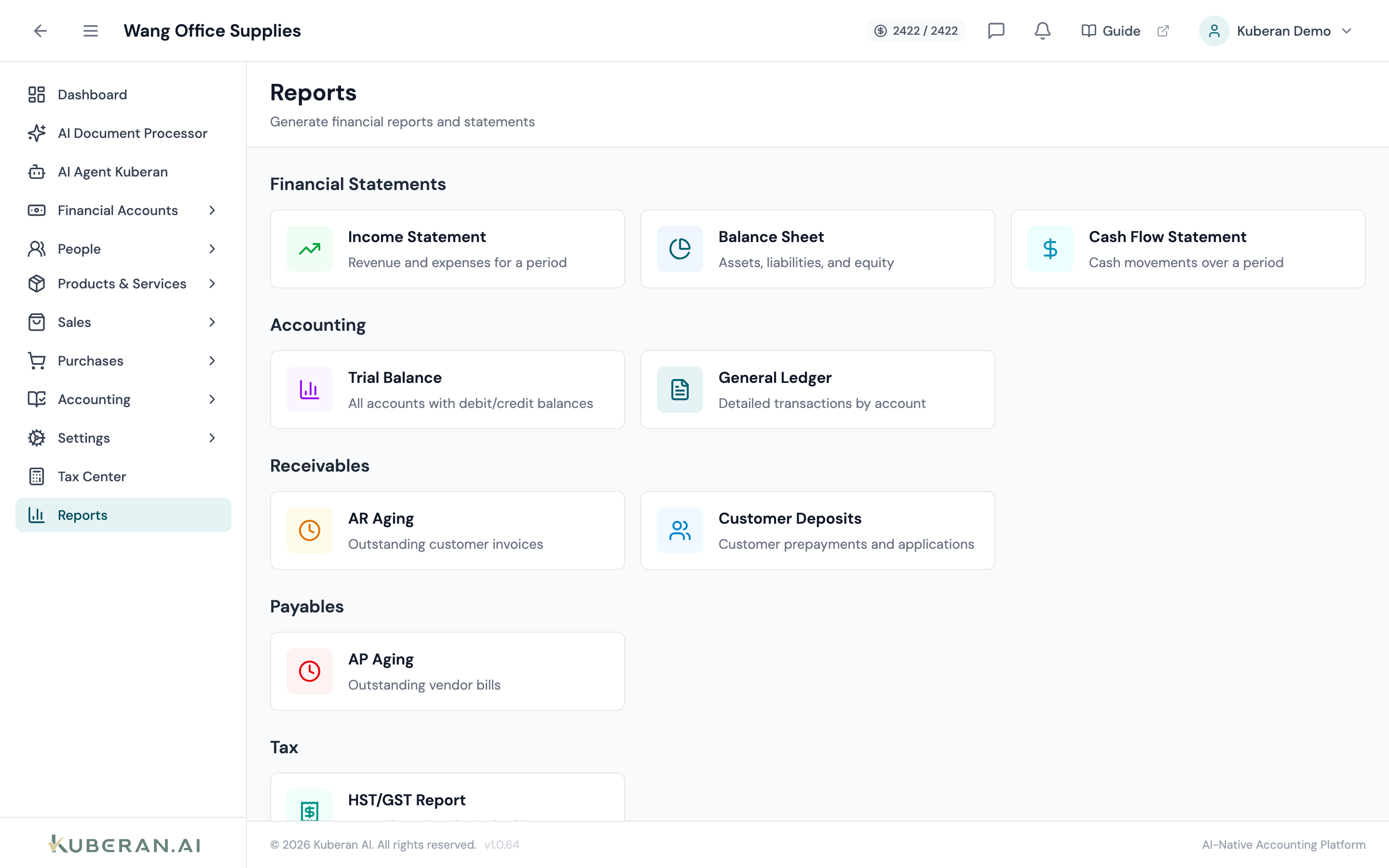Open the AR Aging report title
This screenshot has height=868, width=1389.
click(x=381, y=518)
